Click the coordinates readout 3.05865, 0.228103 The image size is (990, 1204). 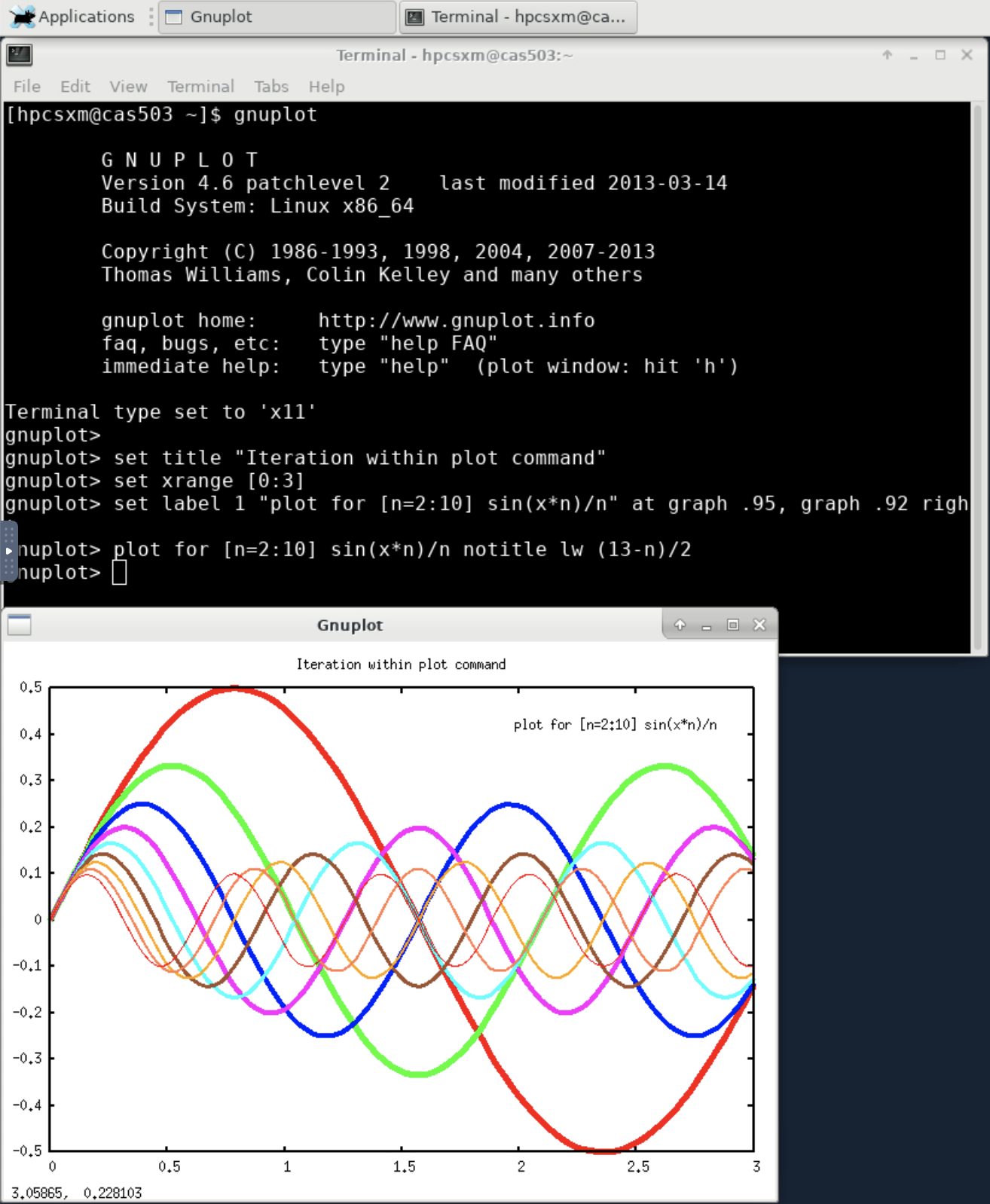(76, 1193)
